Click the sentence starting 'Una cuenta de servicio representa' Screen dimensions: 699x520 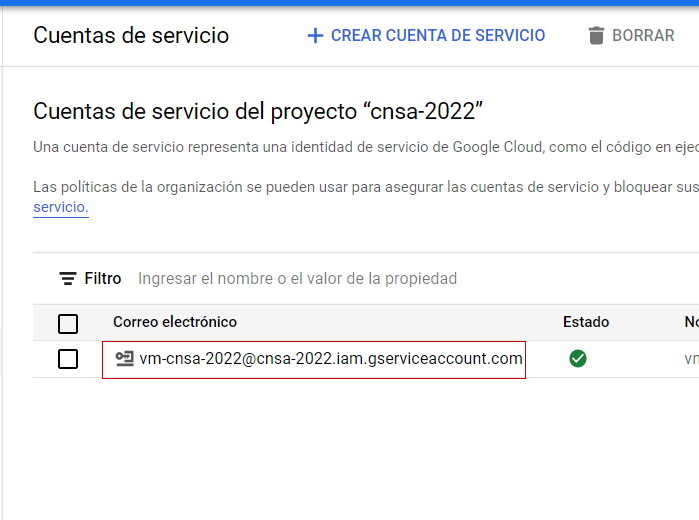(x=366, y=147)
